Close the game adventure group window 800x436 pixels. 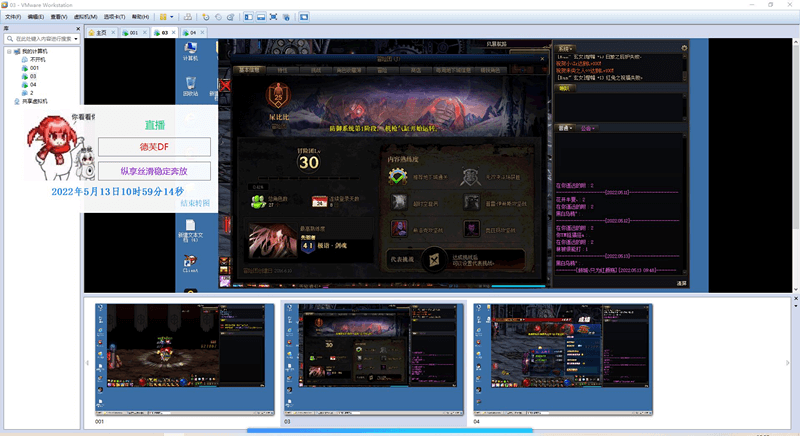(x=542, y=59)
